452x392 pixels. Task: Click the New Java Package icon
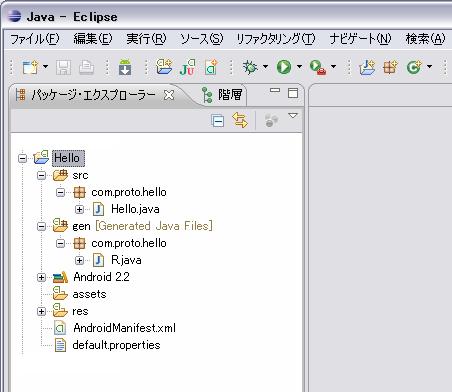coord(390,67)
